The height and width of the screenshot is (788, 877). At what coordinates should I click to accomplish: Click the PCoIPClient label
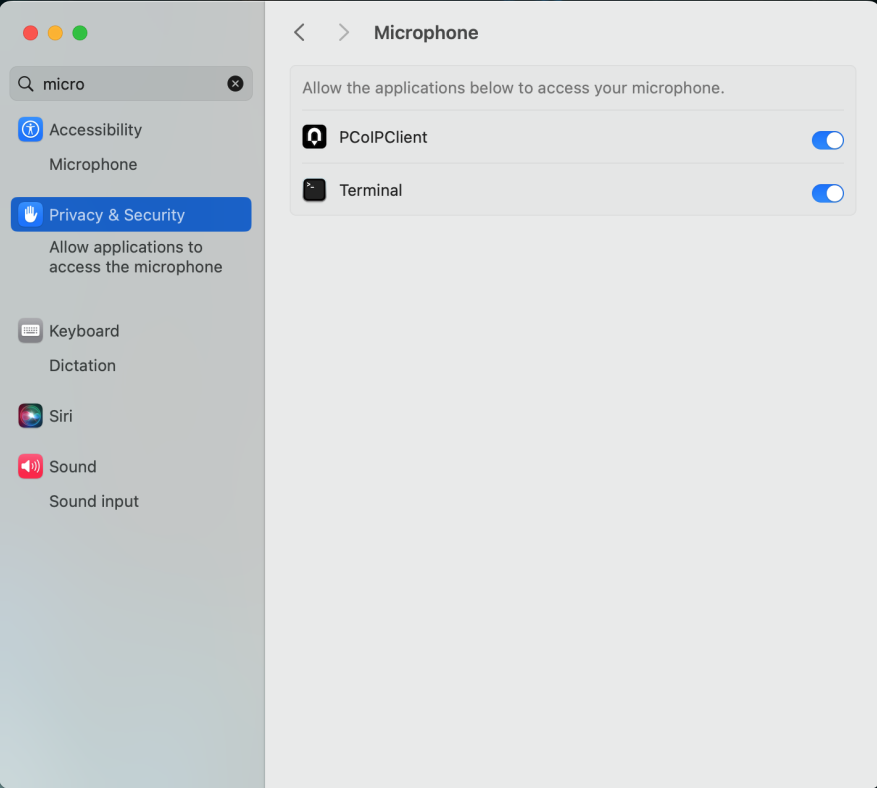383,137
